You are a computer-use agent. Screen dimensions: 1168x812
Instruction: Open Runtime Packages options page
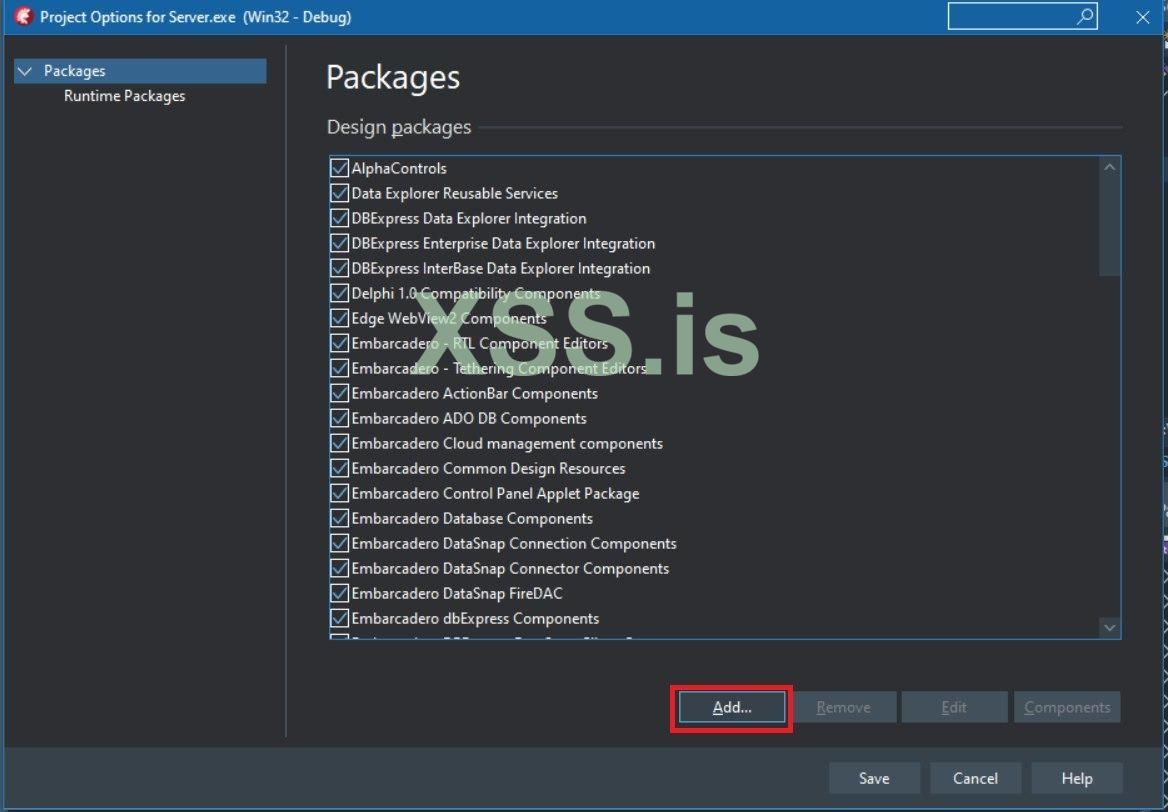[124, 96]
